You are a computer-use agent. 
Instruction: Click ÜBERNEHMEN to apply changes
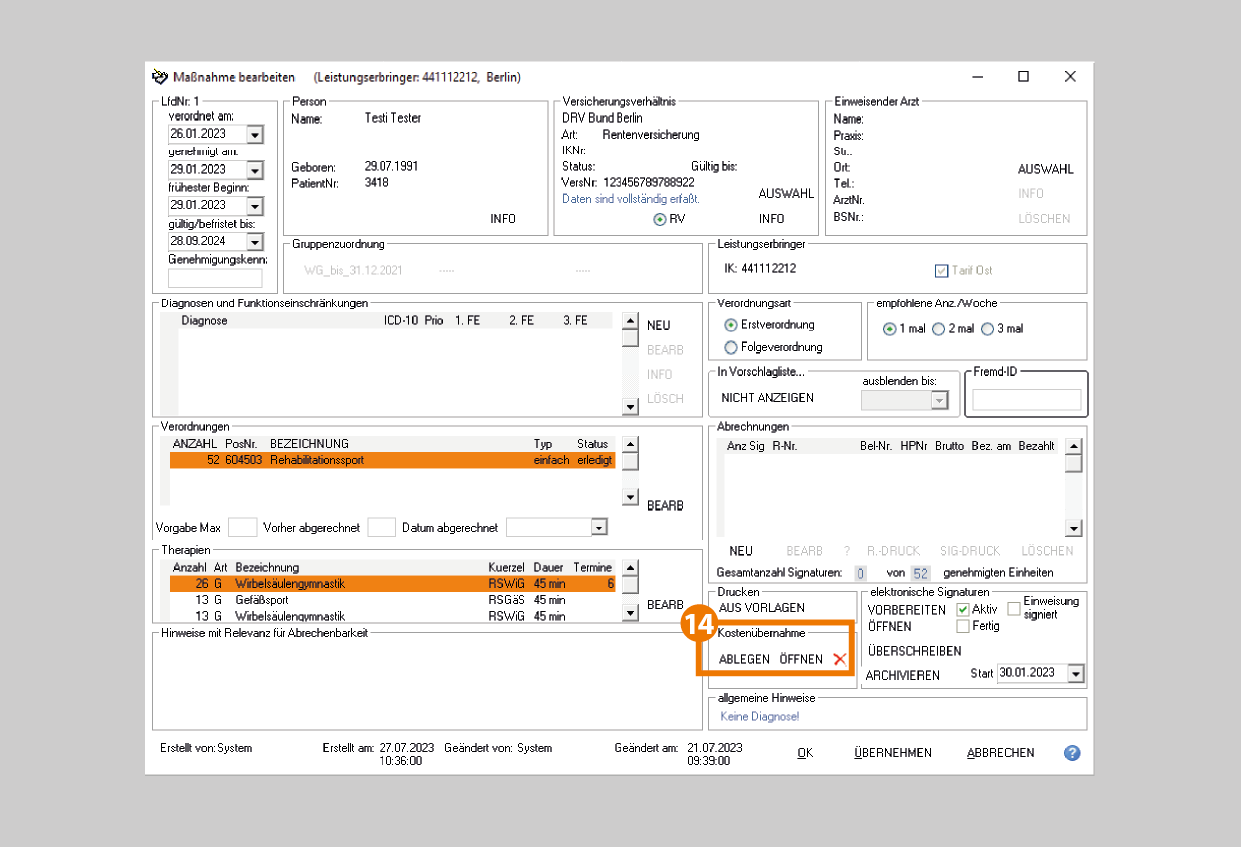[892, 753]
